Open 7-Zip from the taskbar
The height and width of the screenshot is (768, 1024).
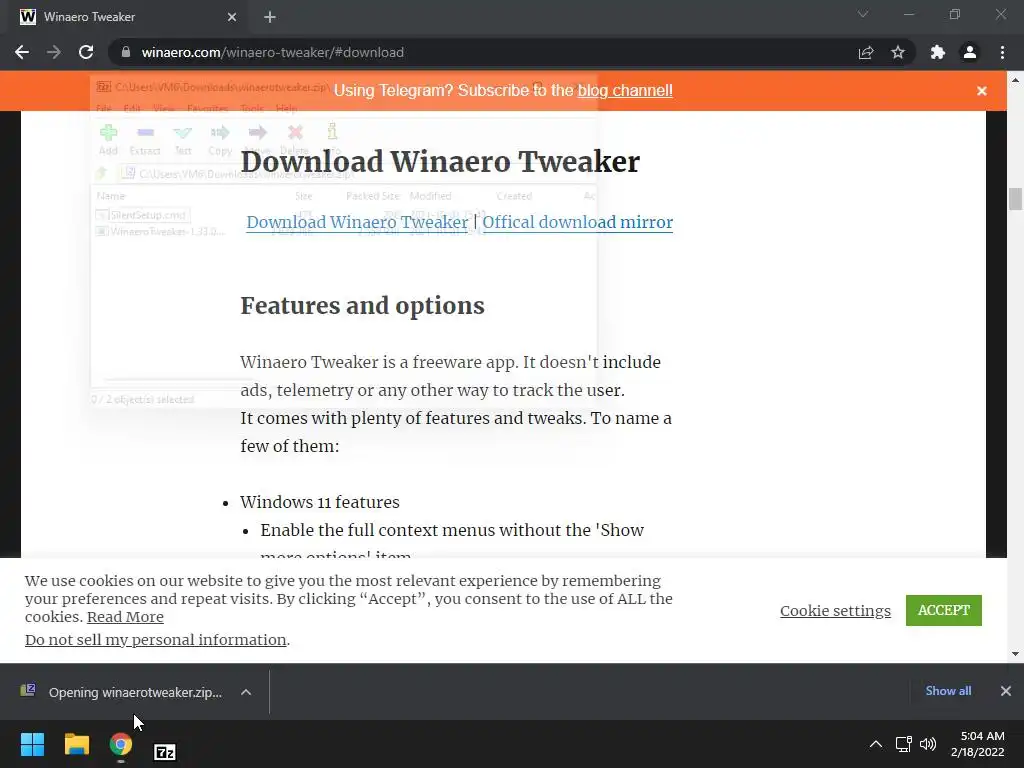[x=165, y=752]
